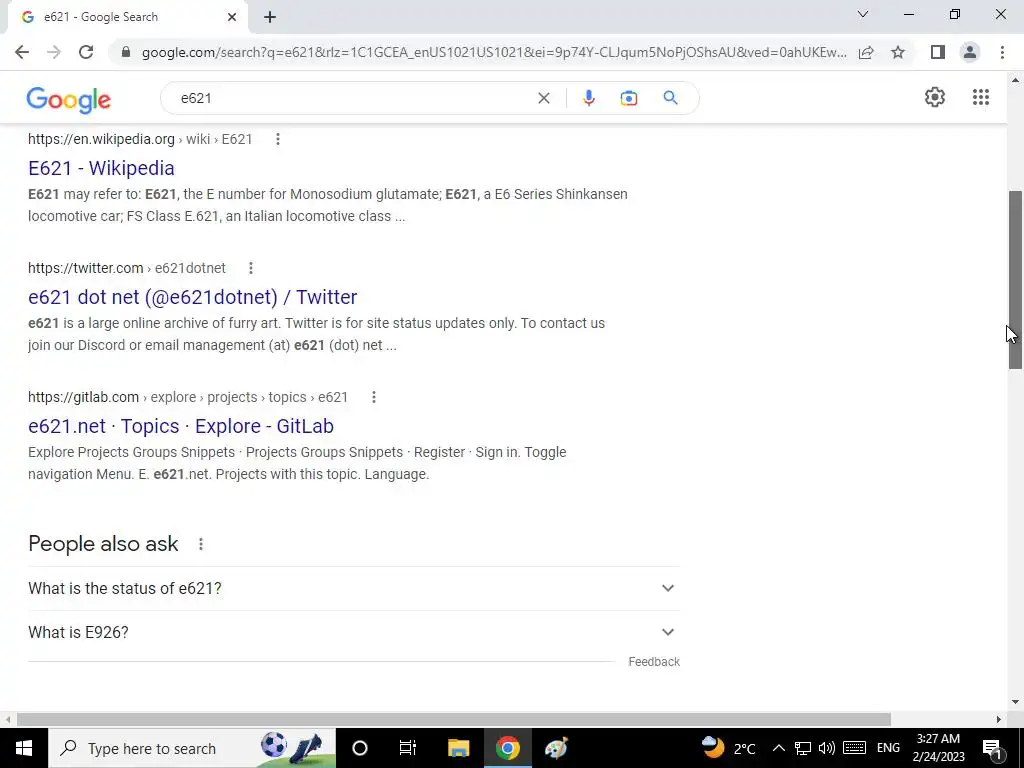Click the scroll right arrow
The width and height of the screenshot is (1024, 768).
(x=999, y=719)
